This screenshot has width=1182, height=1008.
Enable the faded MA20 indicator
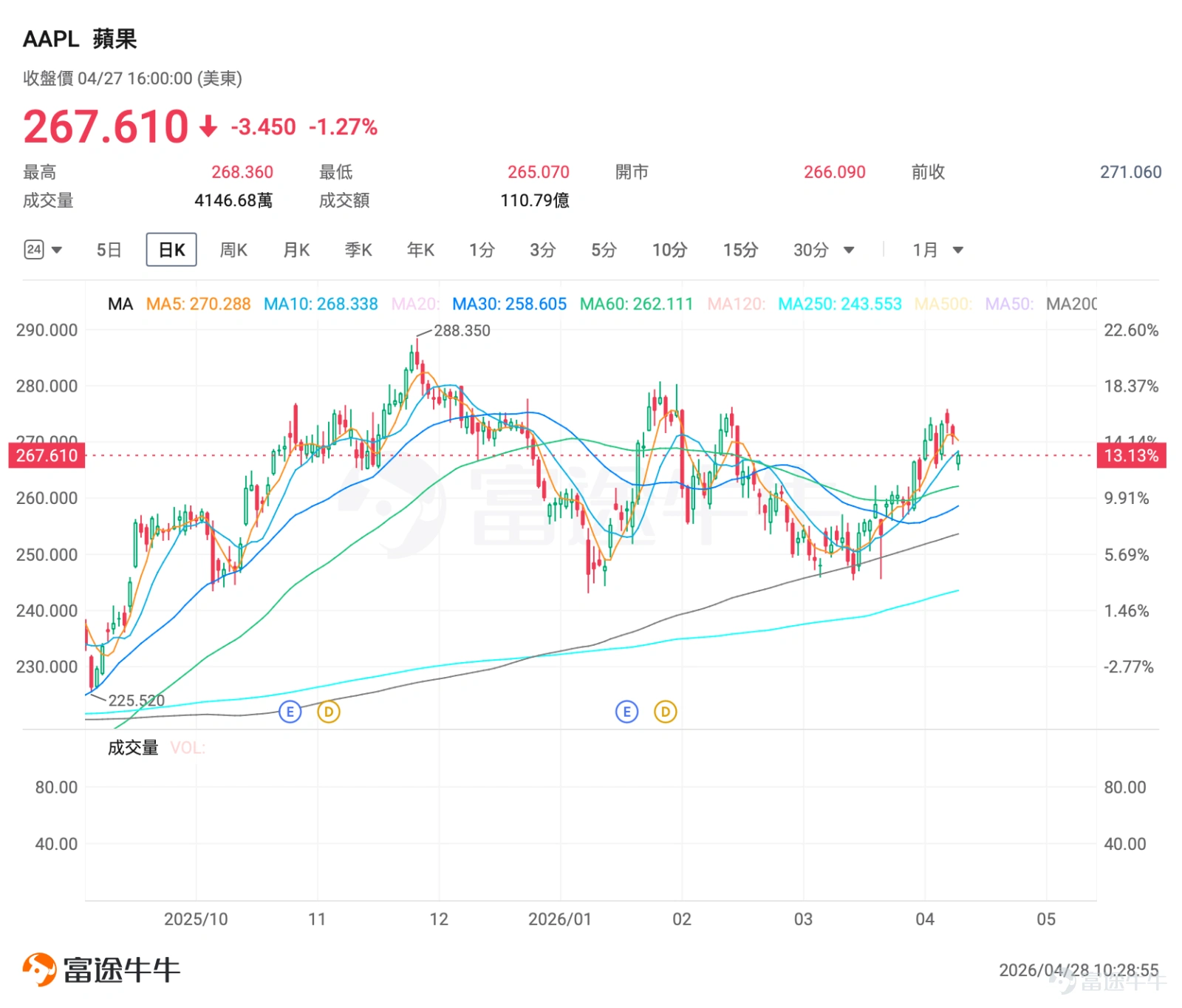click(415, 304)
